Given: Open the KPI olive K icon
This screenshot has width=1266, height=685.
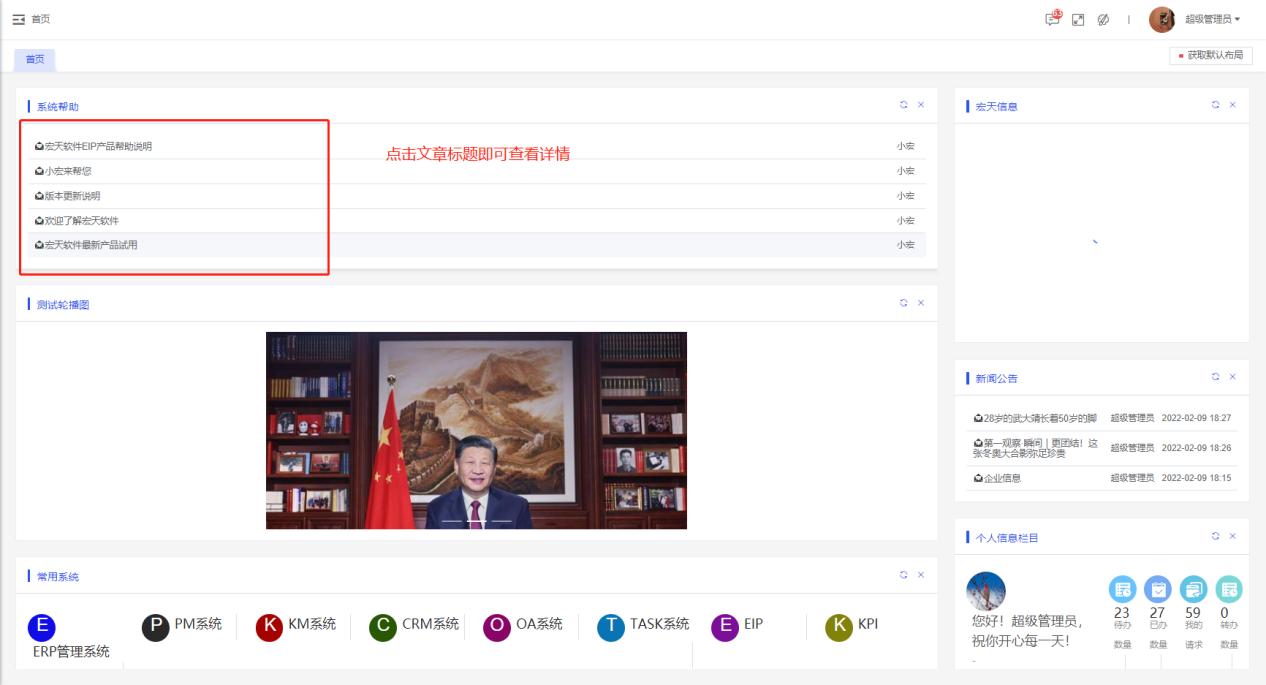Looking at the screenshot, I should (839, 627).
